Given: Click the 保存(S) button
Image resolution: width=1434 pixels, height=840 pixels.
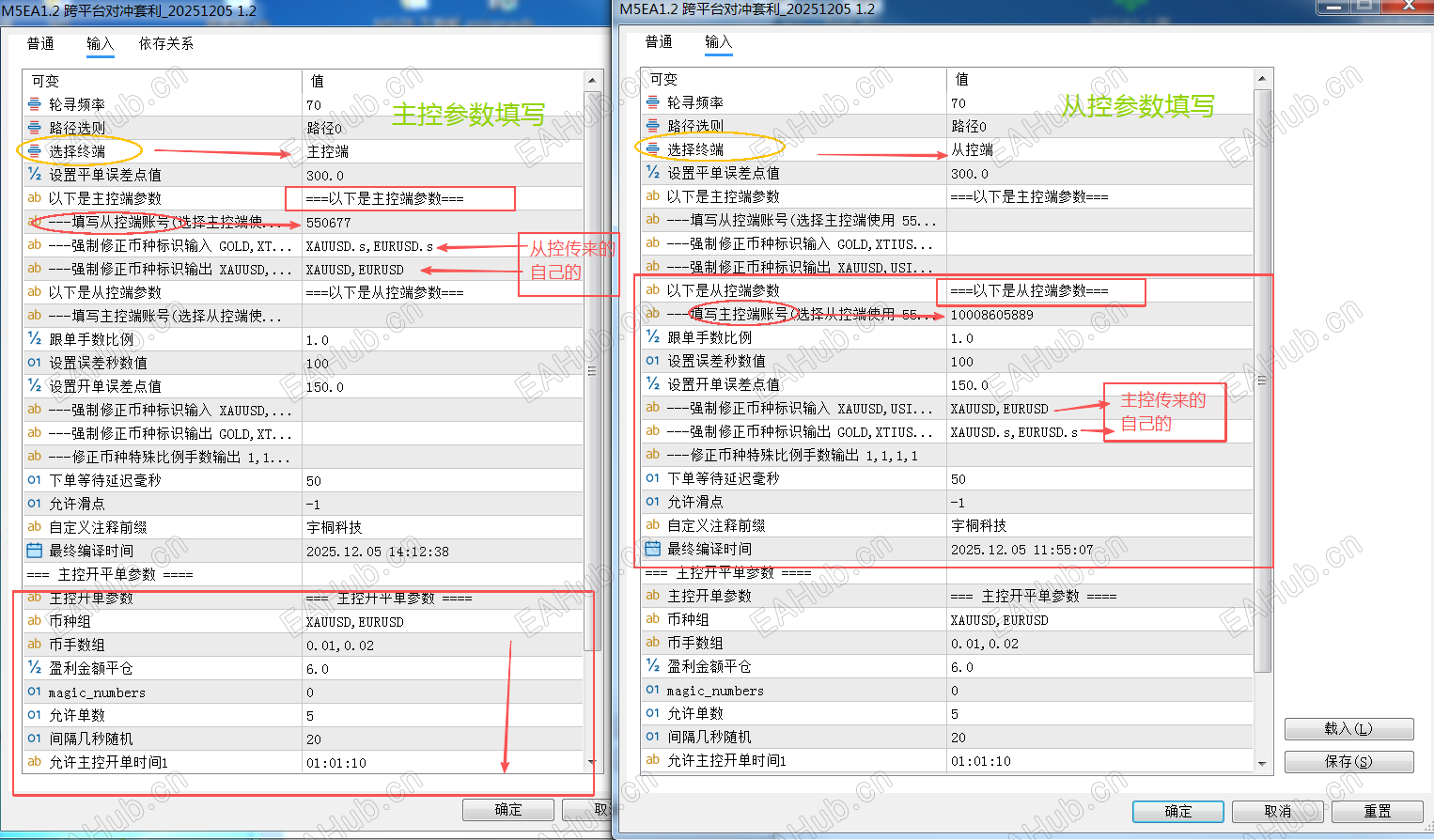Looking at the screenshot, I should (x=1348, y=761).
